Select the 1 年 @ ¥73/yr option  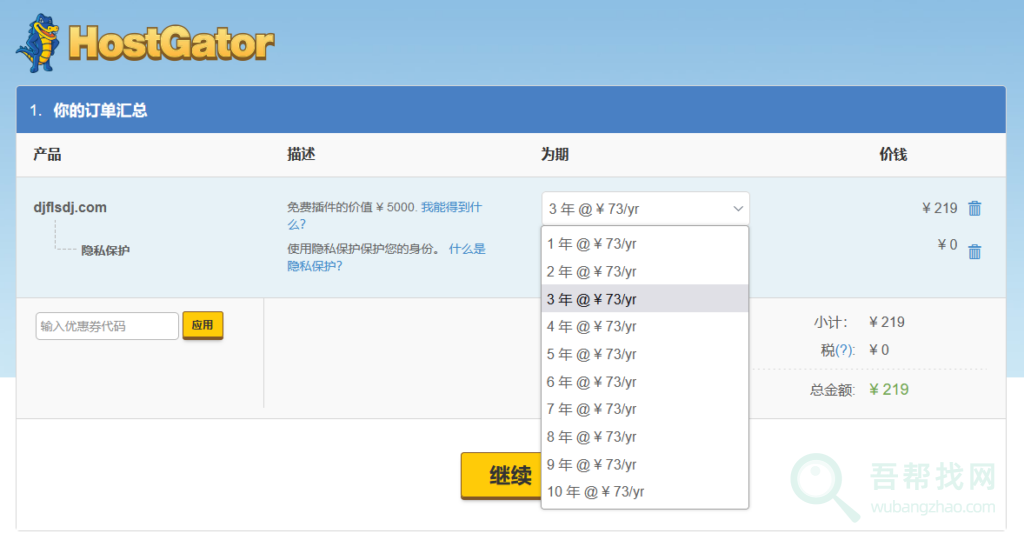click(x=645, y=243)
